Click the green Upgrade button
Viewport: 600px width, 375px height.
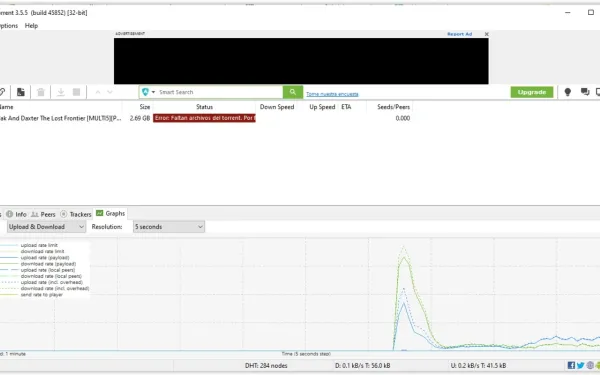point(532,92)
